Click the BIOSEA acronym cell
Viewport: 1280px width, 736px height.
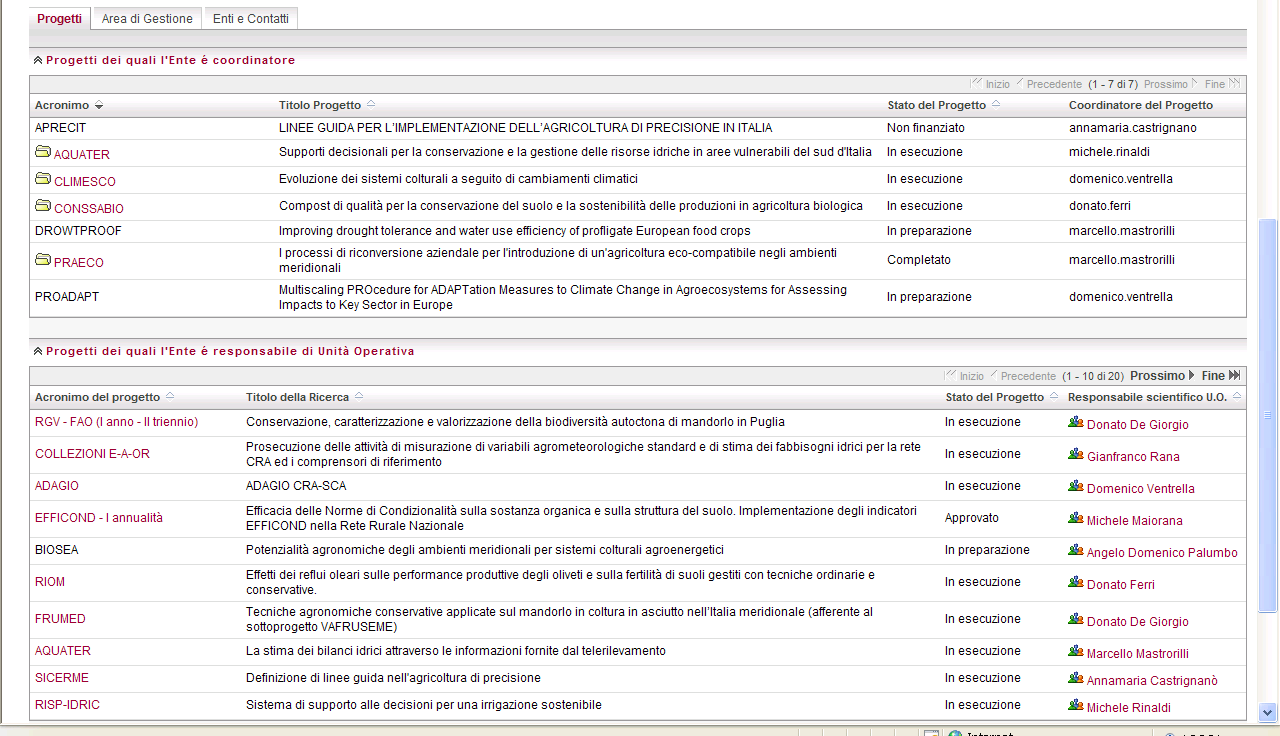tap(56, 550)
